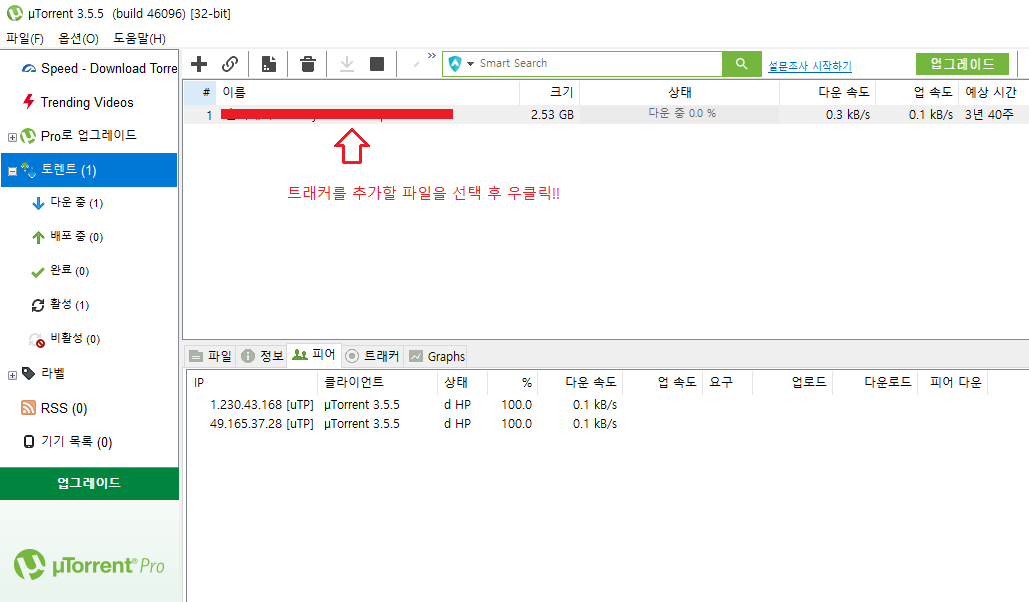Sort peers by 요구 column header
Viewport: 1029px width, 602px height.
(727, 382)
